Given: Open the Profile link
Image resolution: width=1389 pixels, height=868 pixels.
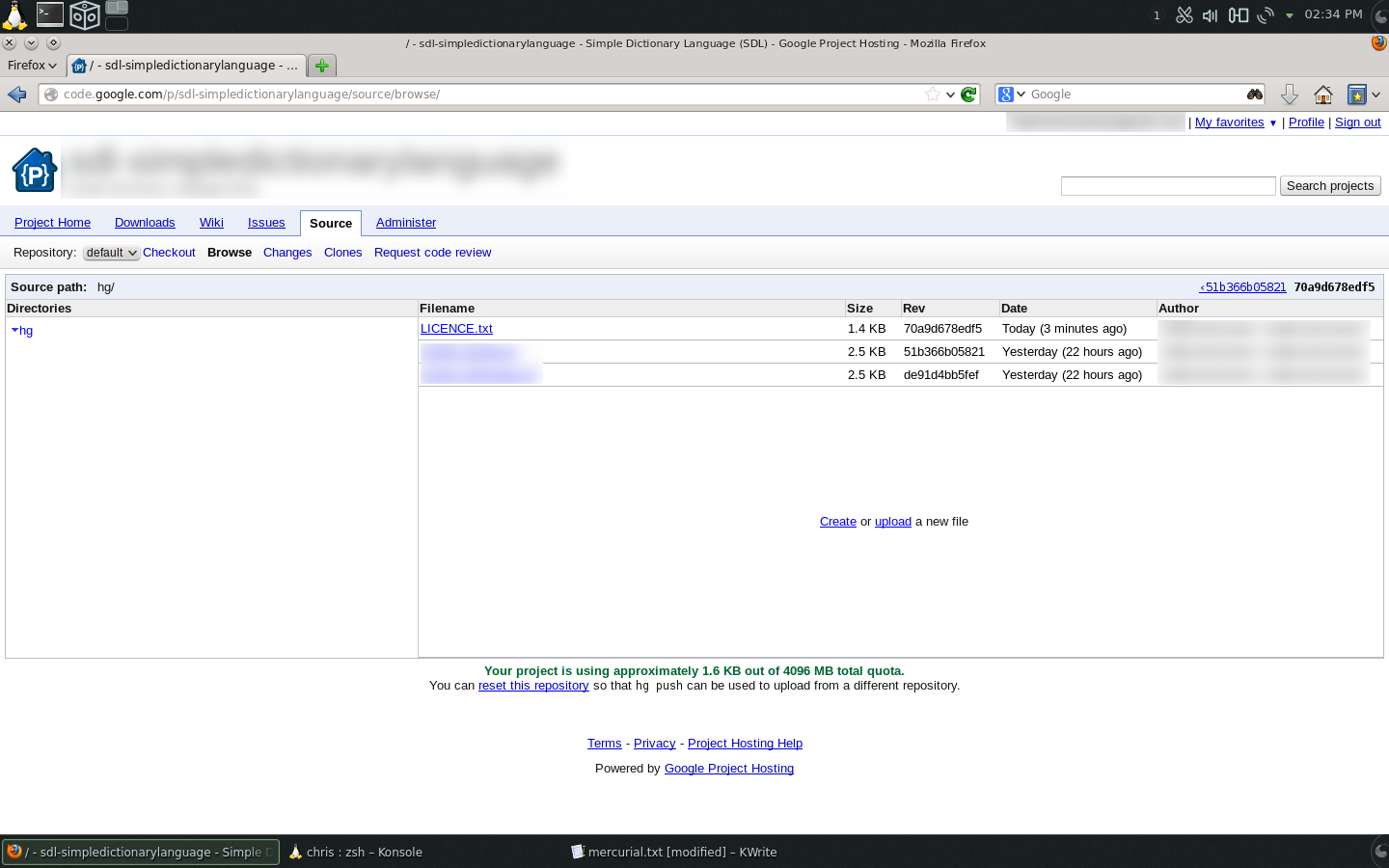Looking at the screenshot, I should coord(1306,122).
